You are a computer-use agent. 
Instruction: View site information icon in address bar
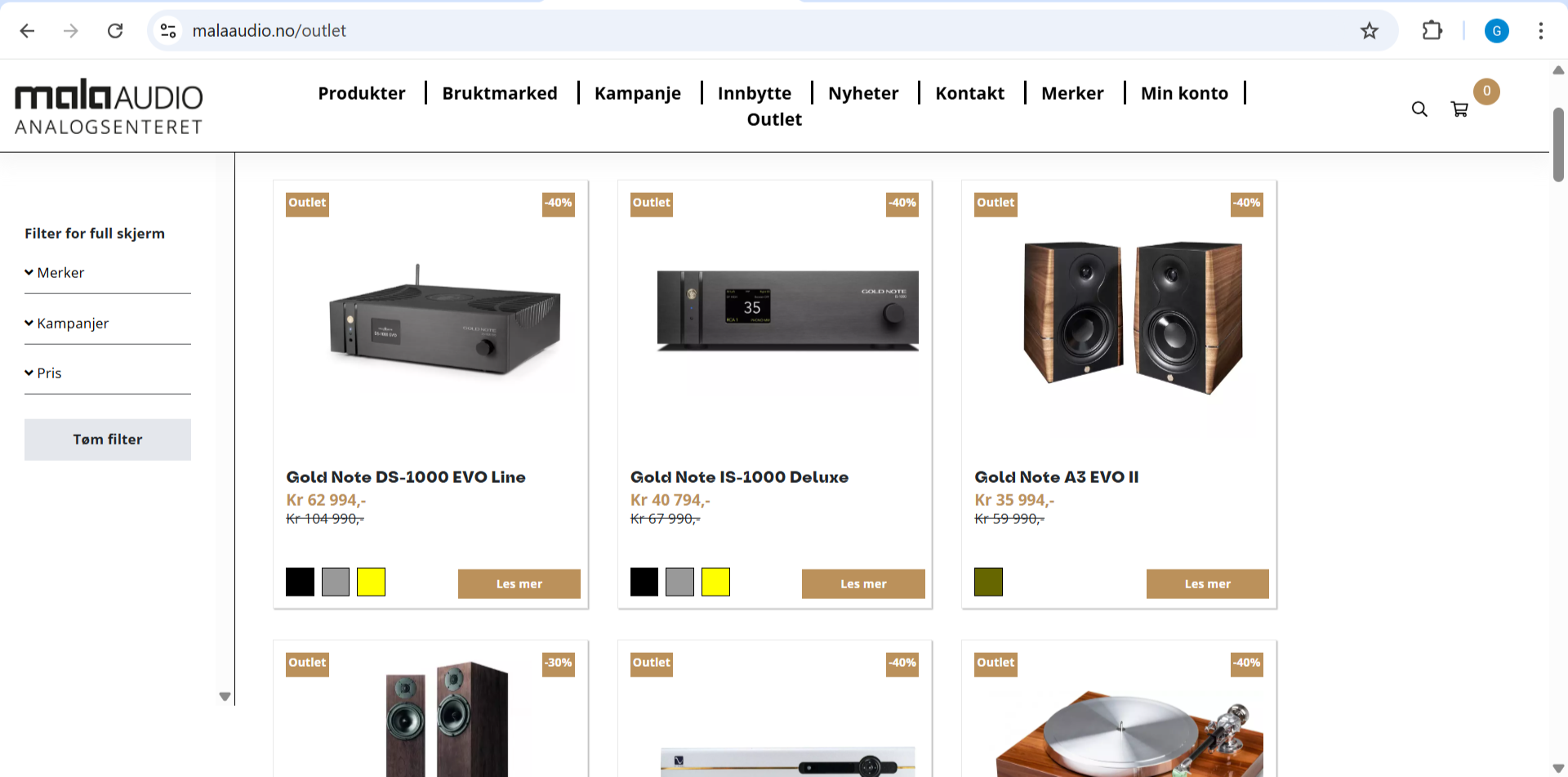[x=168, y=31]
